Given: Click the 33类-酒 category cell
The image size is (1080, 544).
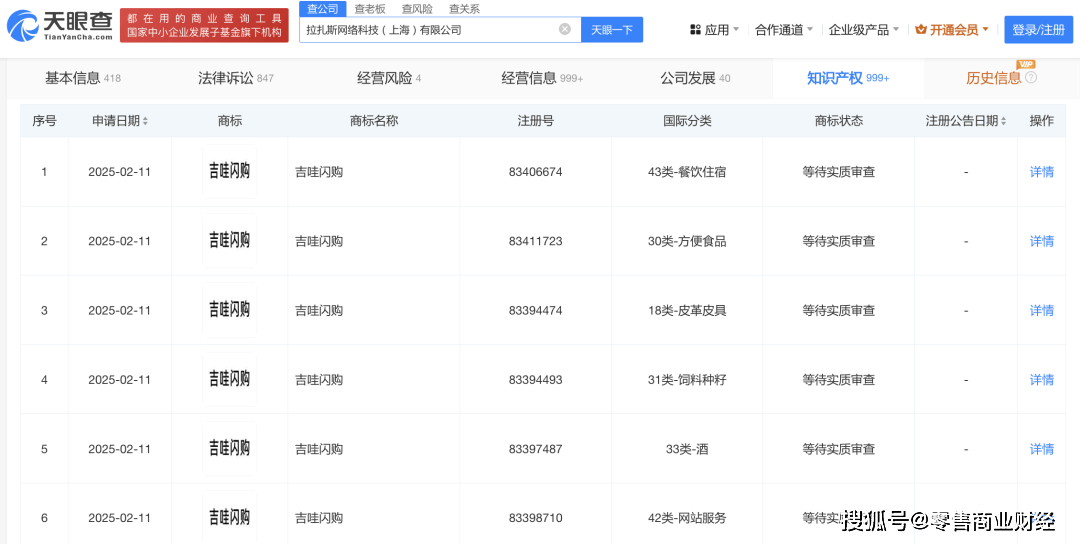Looking at the screenshot, I should point(687,449).
